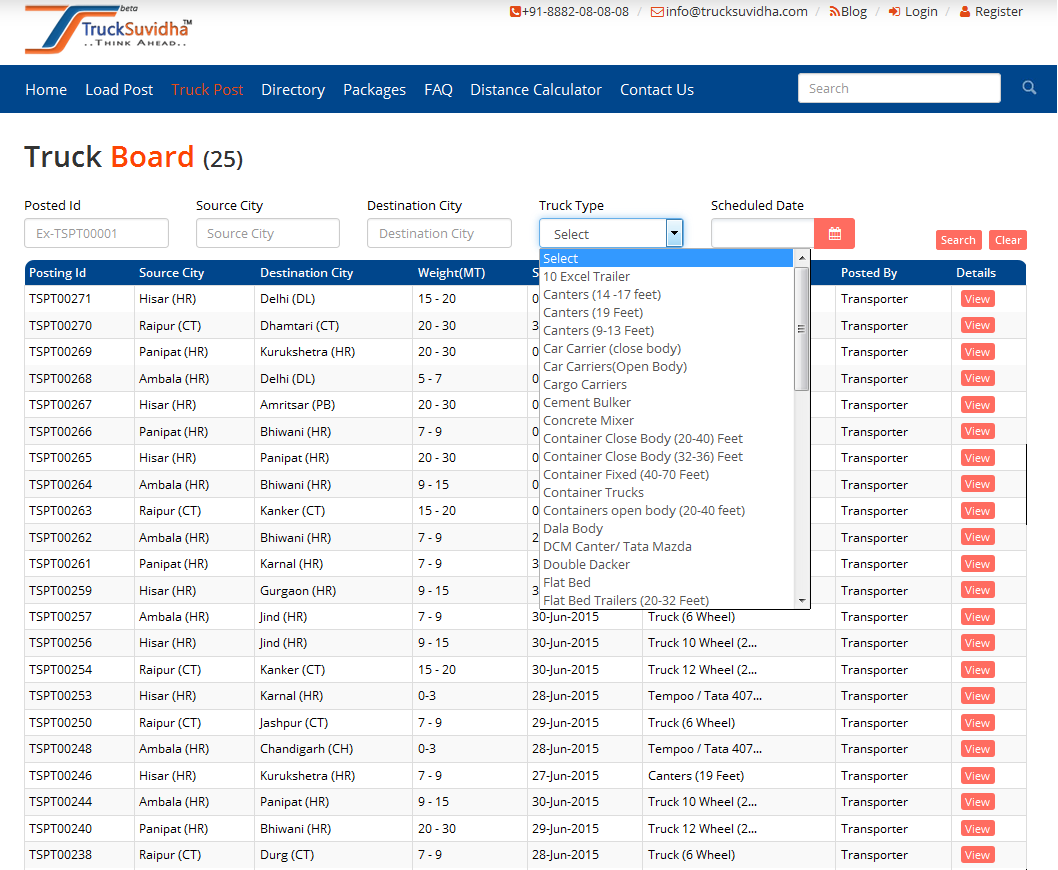The height and width of the screenshot is (870, 1058).
Task: Open the Directory menu item
Action: pyautogui.click(x=293, y=90)
